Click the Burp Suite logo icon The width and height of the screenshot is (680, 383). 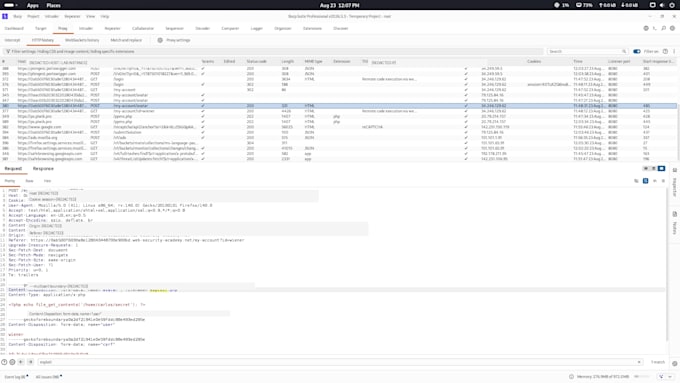5,16
